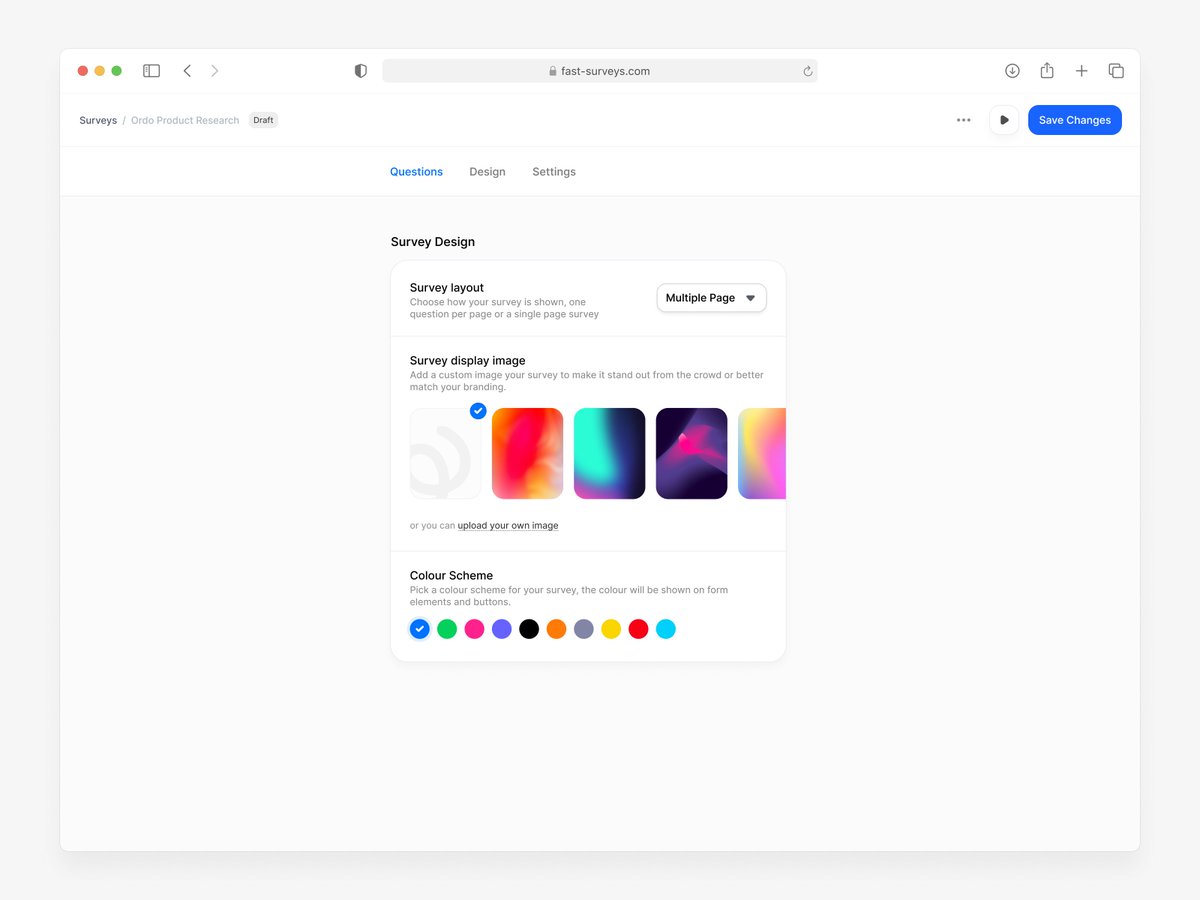Select the teal and dark blue gradient image

tap(610, 453)
